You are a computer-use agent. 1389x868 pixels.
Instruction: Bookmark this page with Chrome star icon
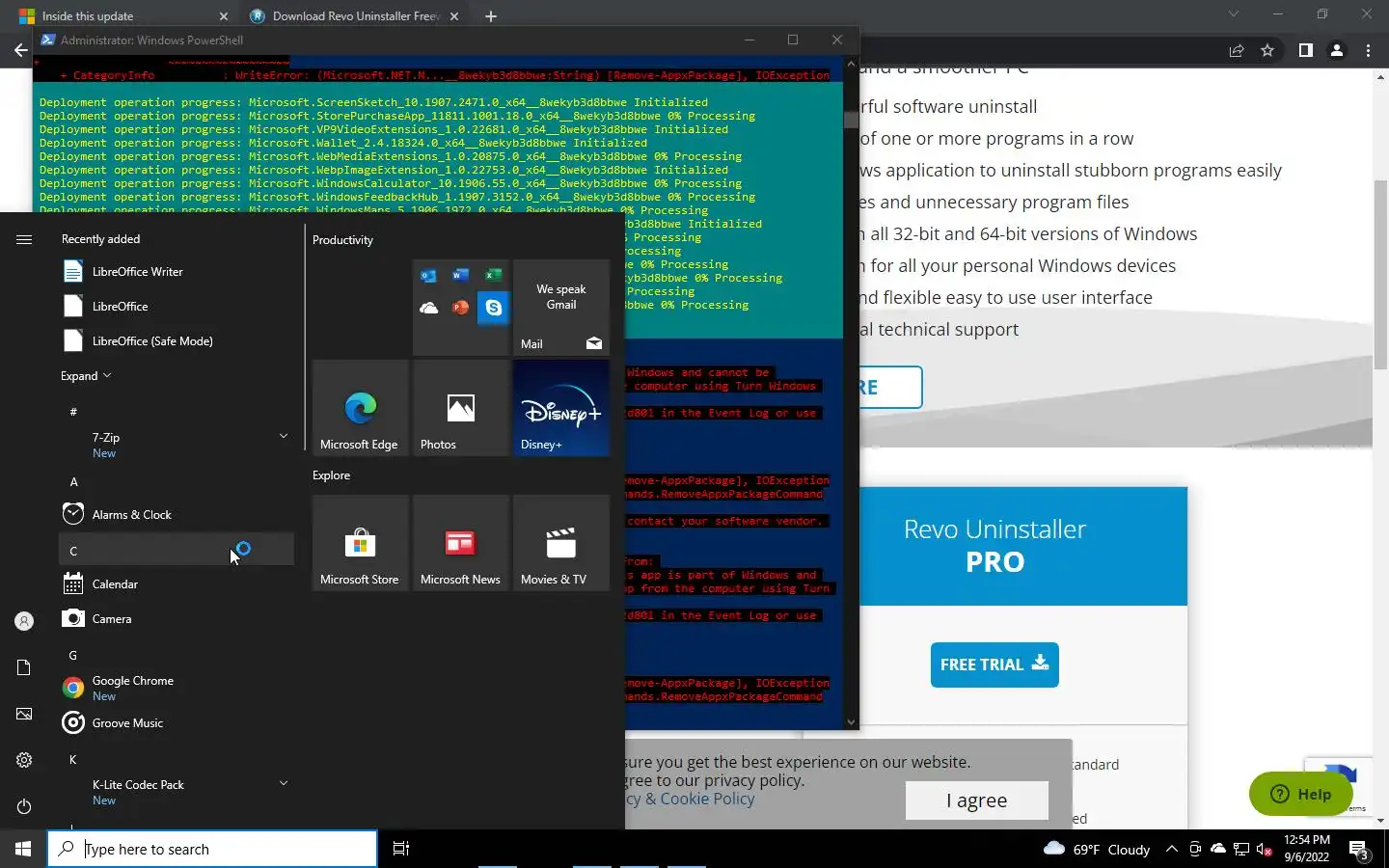(1267, 50)
